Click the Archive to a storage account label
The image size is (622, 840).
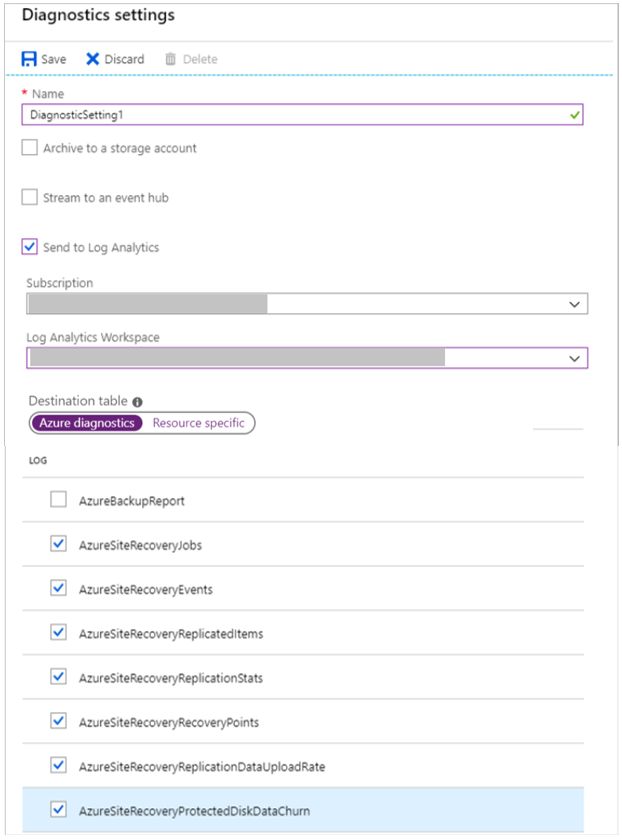[120, 148]
